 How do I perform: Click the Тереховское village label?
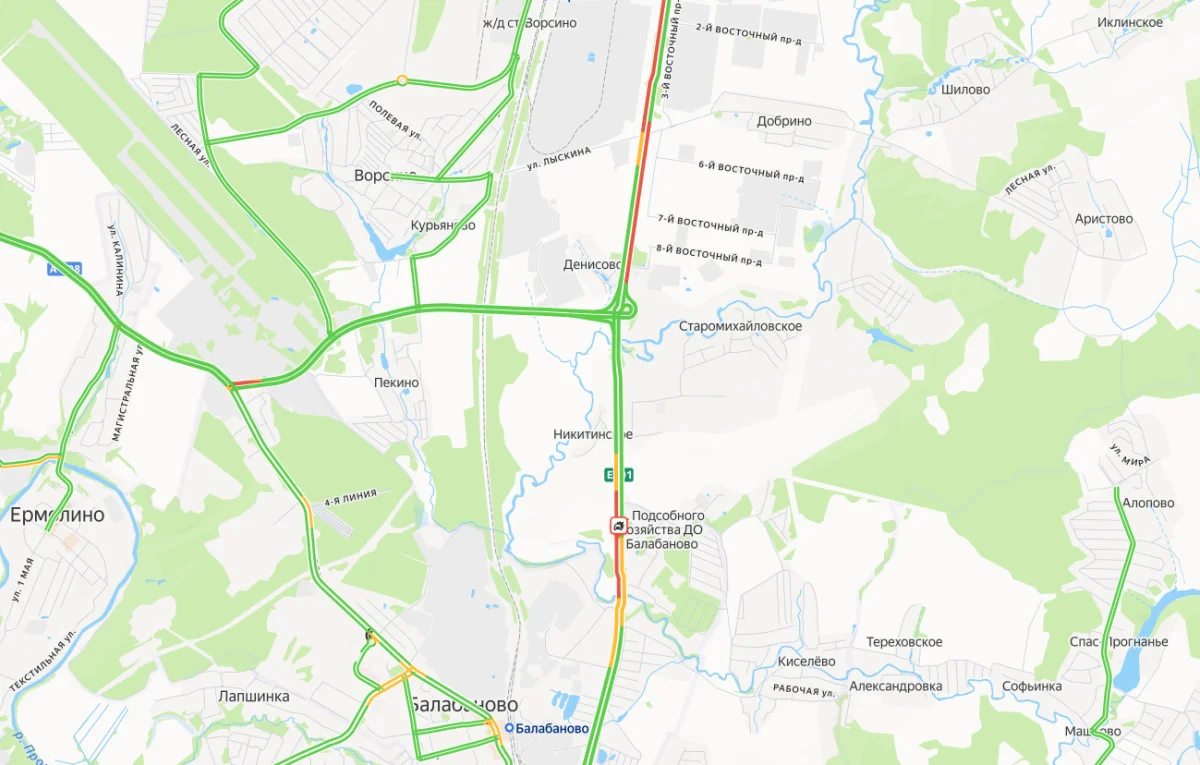point(904,641)
